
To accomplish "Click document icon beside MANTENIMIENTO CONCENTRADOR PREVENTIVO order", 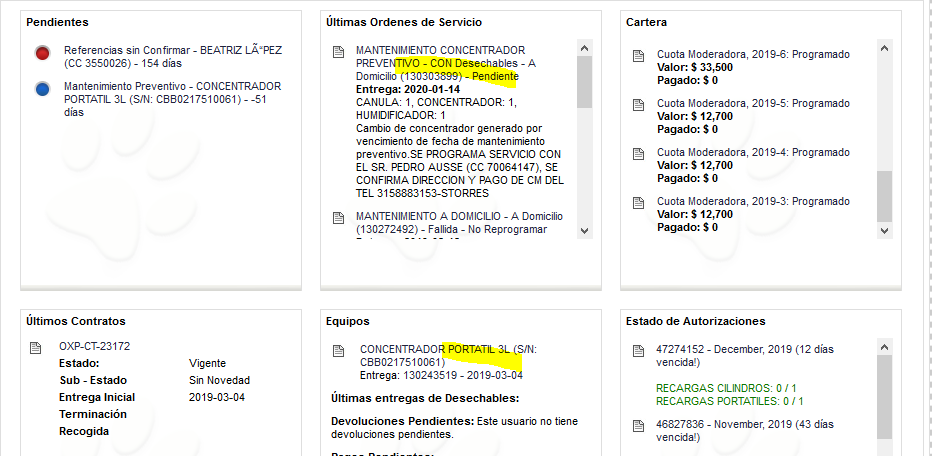I will 338,52.
